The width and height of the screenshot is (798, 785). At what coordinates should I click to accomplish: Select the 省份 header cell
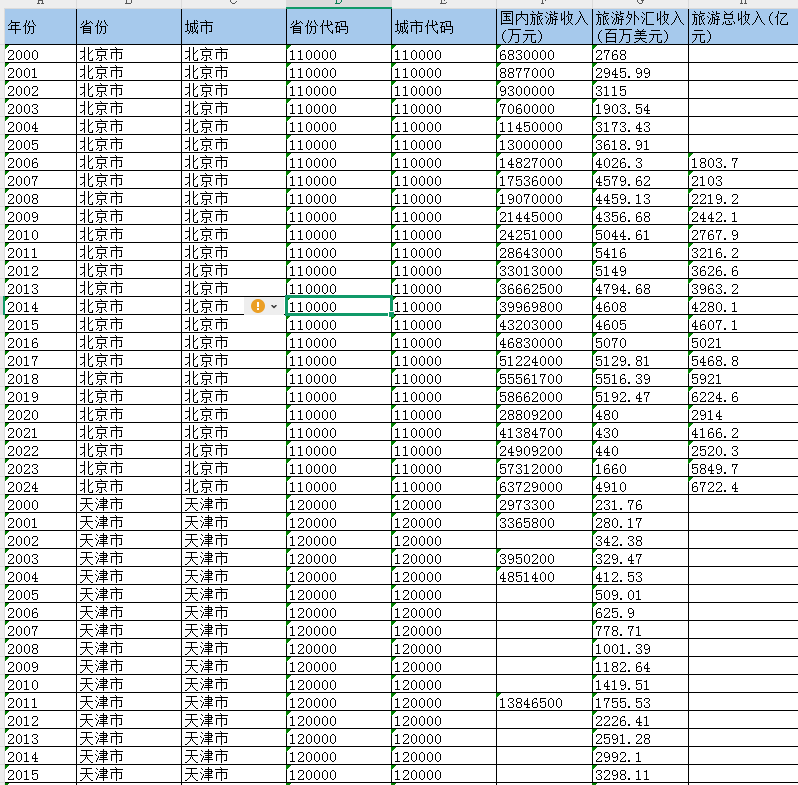coord(128,27)
